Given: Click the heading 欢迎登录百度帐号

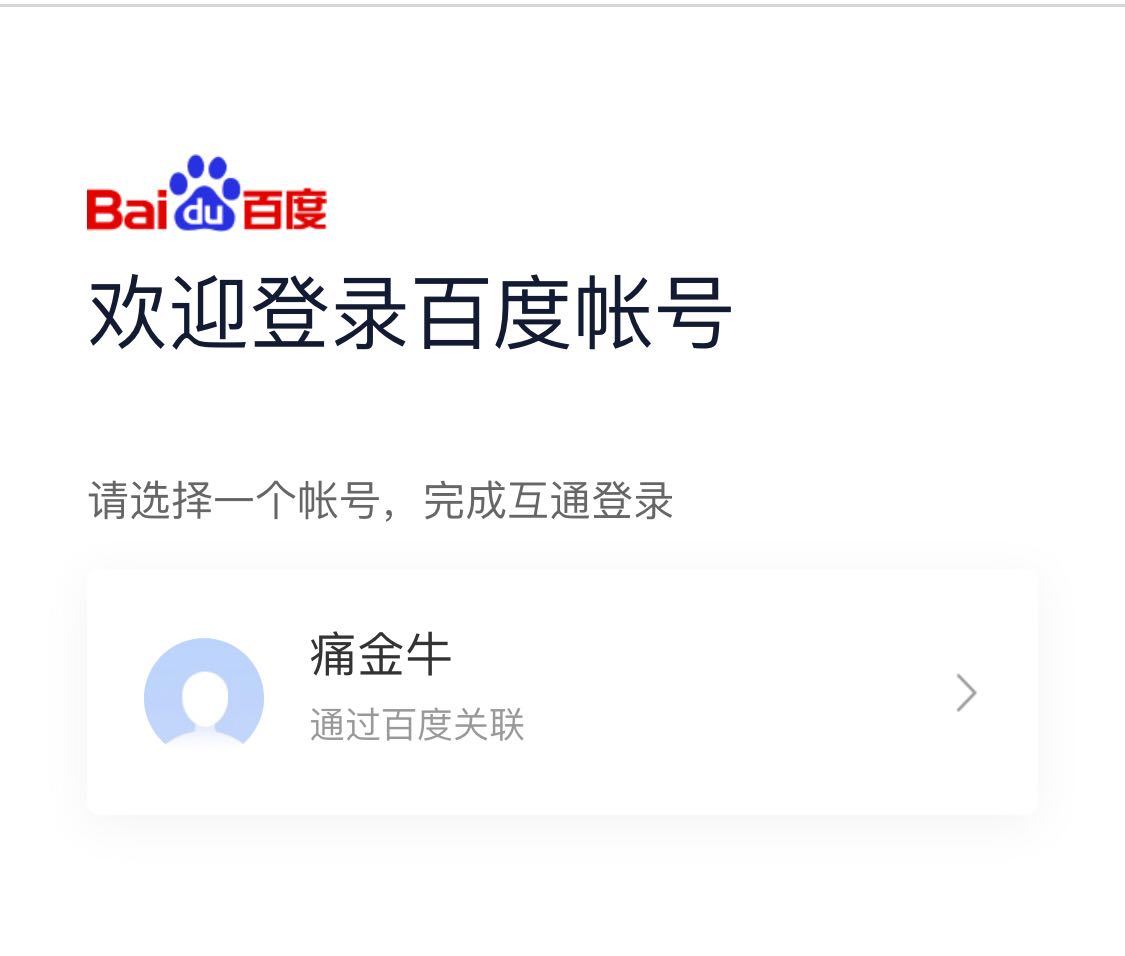Looking at the screenshot, I should [410, 313].
